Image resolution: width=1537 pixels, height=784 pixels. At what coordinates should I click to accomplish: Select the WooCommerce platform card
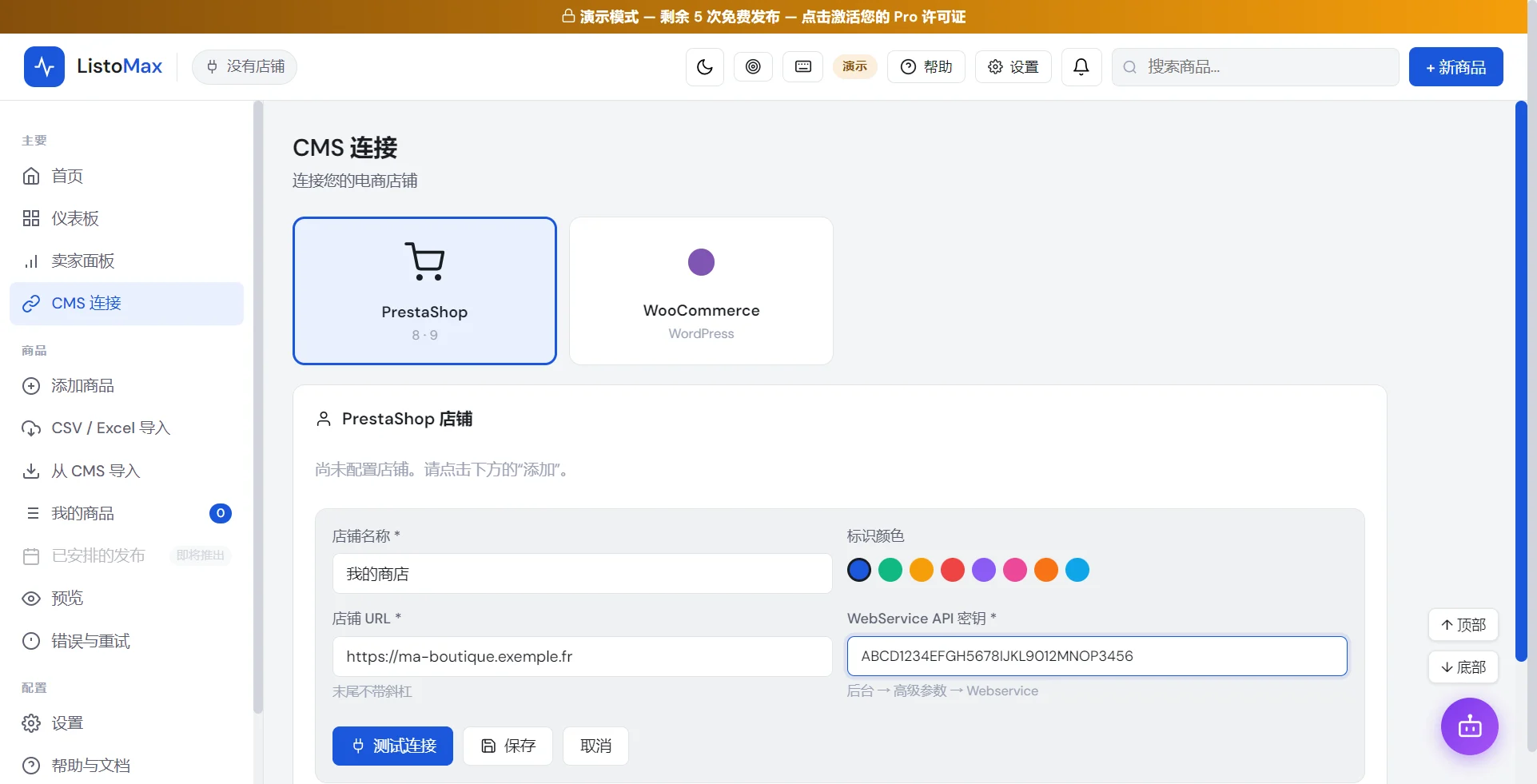[x=701, y=291]
